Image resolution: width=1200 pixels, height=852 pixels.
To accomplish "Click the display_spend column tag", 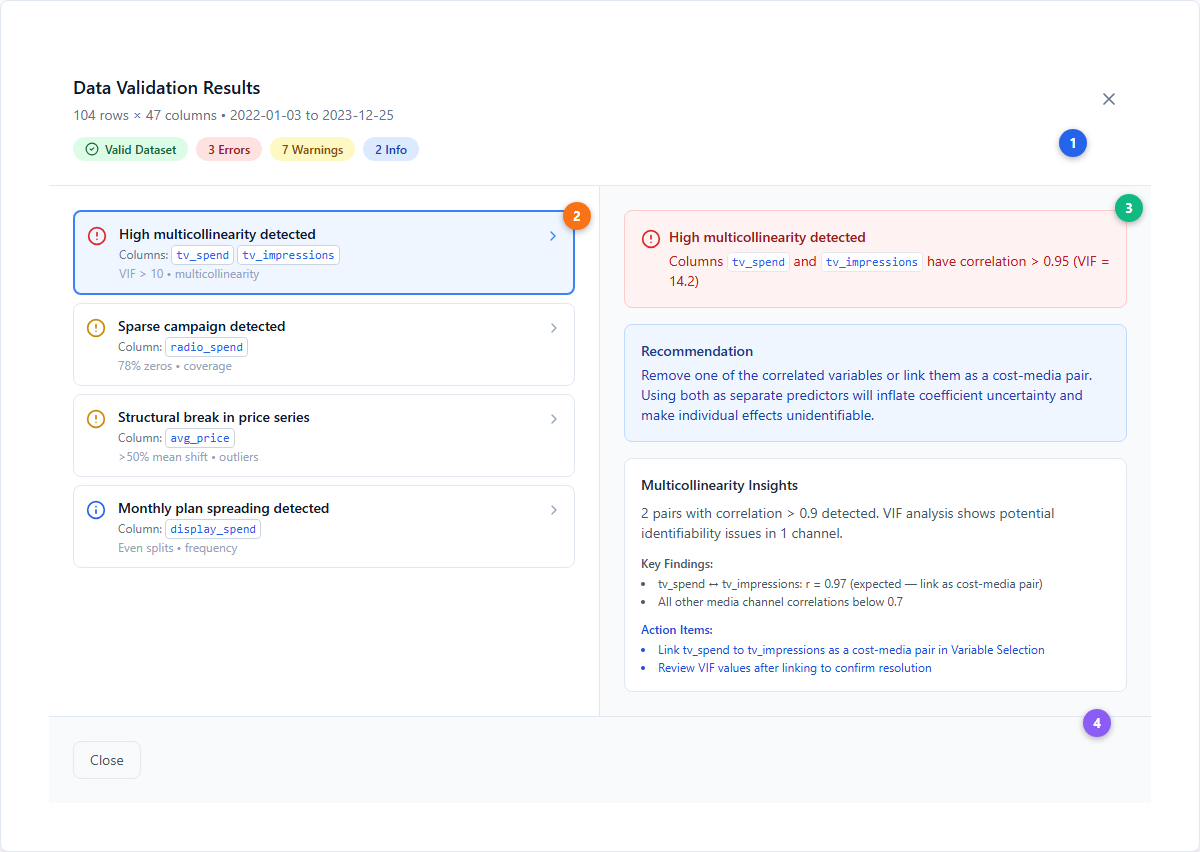I will click(x=213, y=529).
